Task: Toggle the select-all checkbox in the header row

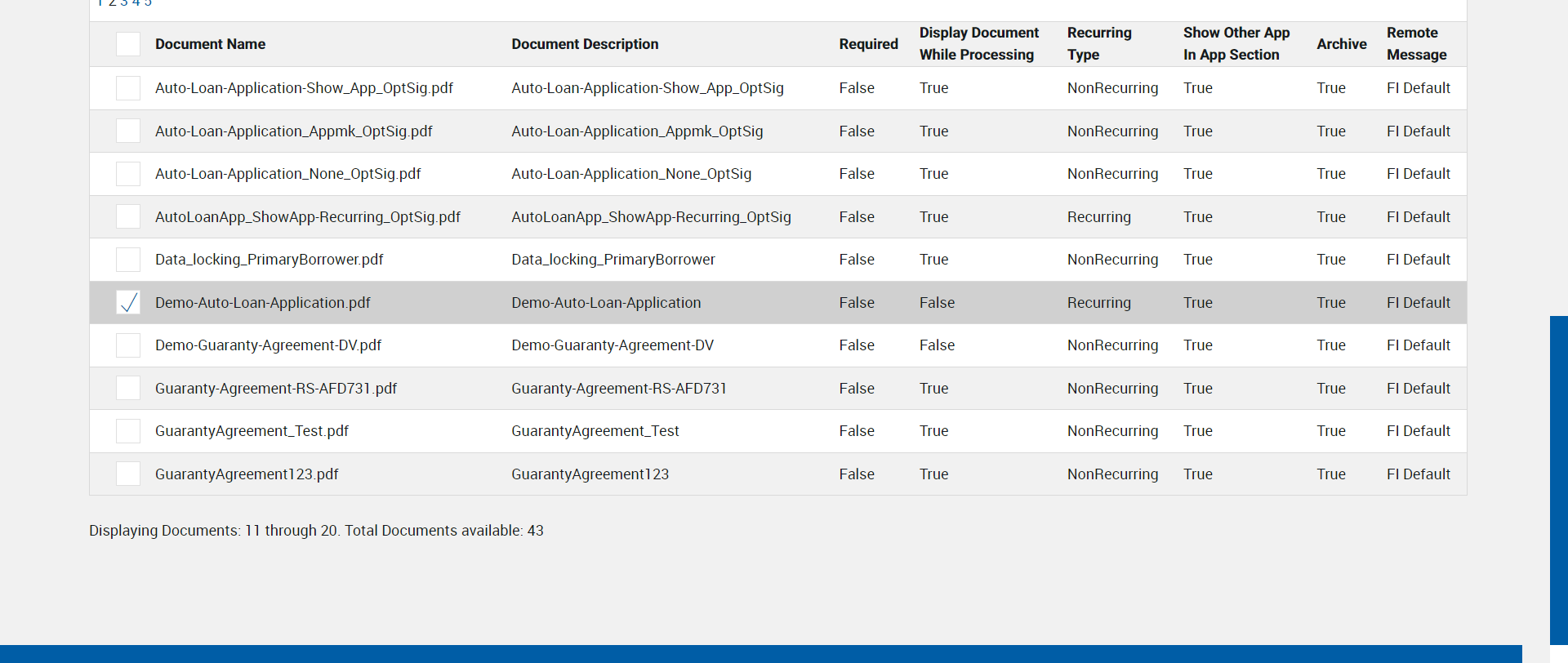Action: [128, 44]
